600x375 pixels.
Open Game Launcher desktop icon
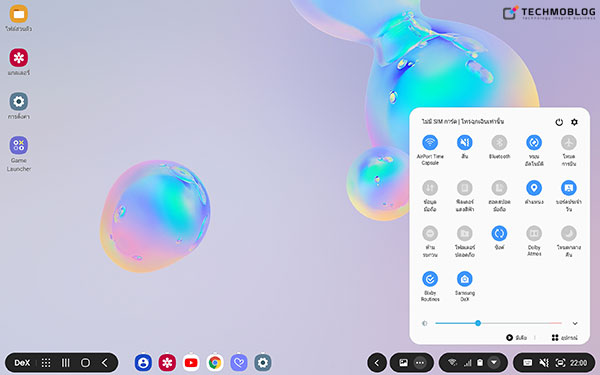click(19, 154)
